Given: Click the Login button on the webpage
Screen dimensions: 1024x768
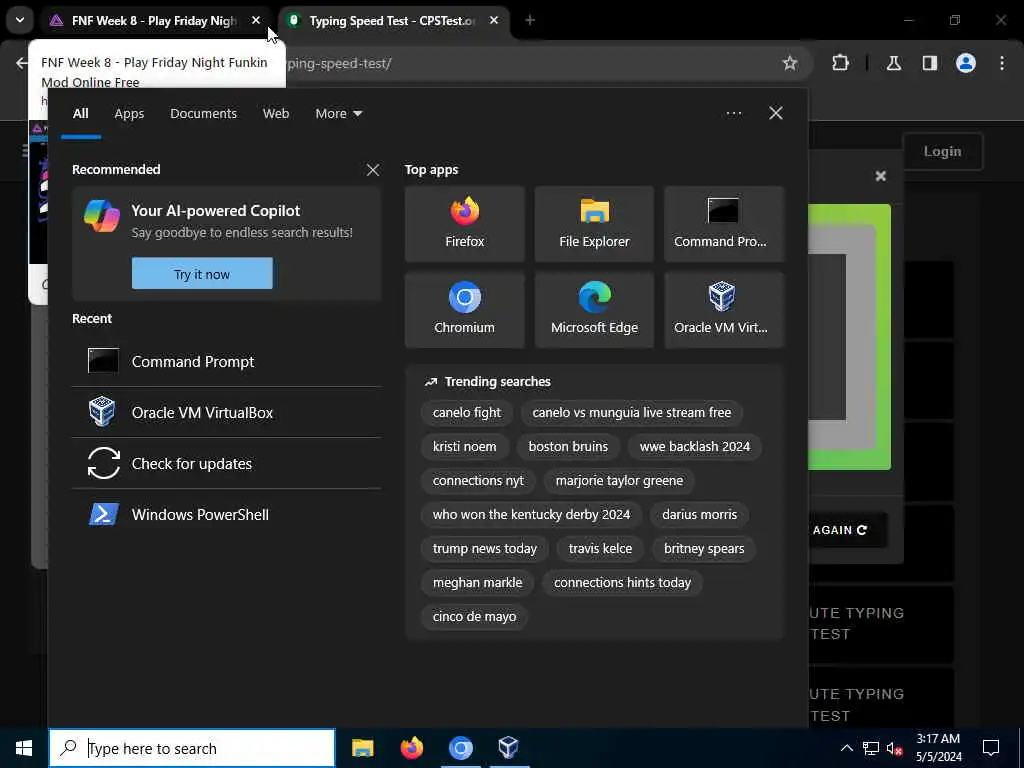Looking at the screenshot, I should click(x=942, y=151).
